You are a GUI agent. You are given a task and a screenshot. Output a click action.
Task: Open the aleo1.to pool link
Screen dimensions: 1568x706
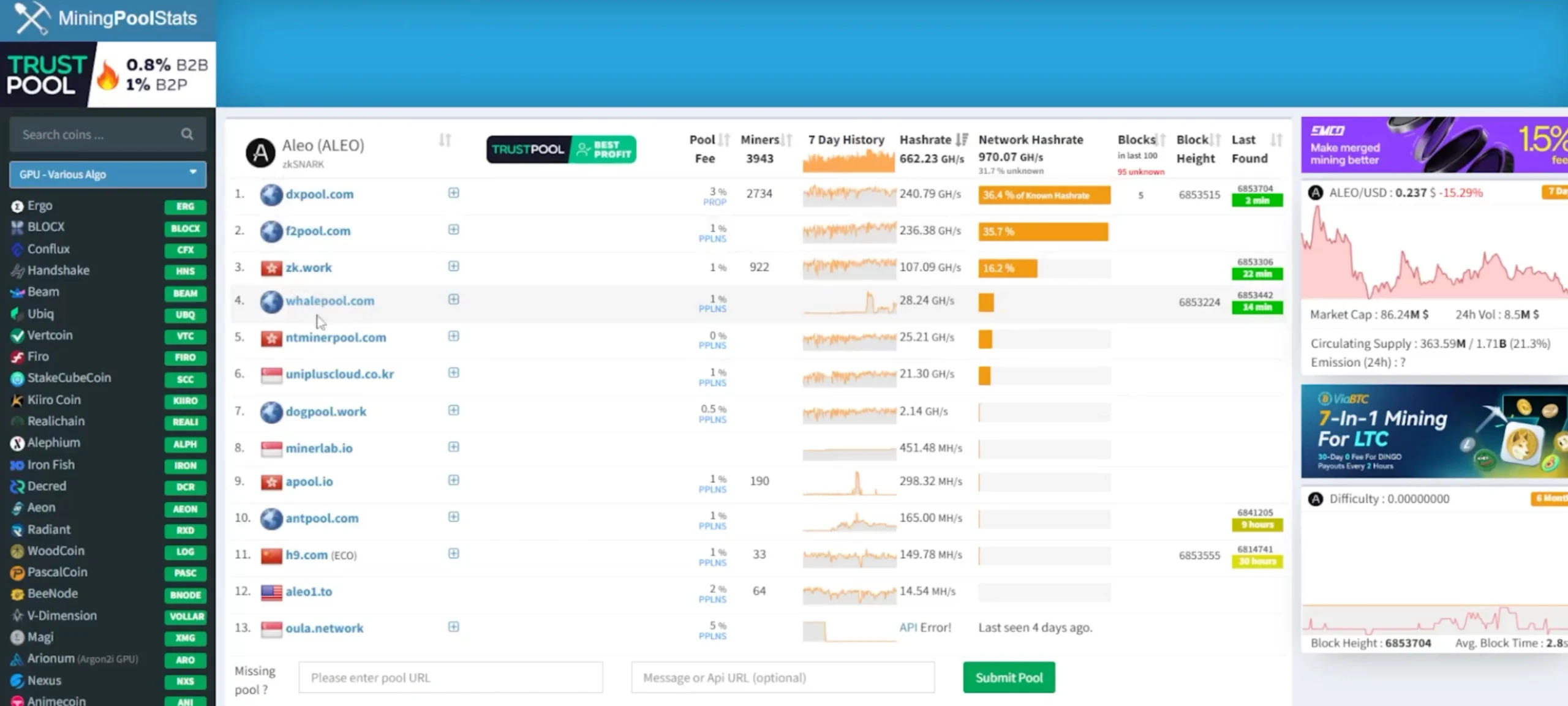point(309,591)
